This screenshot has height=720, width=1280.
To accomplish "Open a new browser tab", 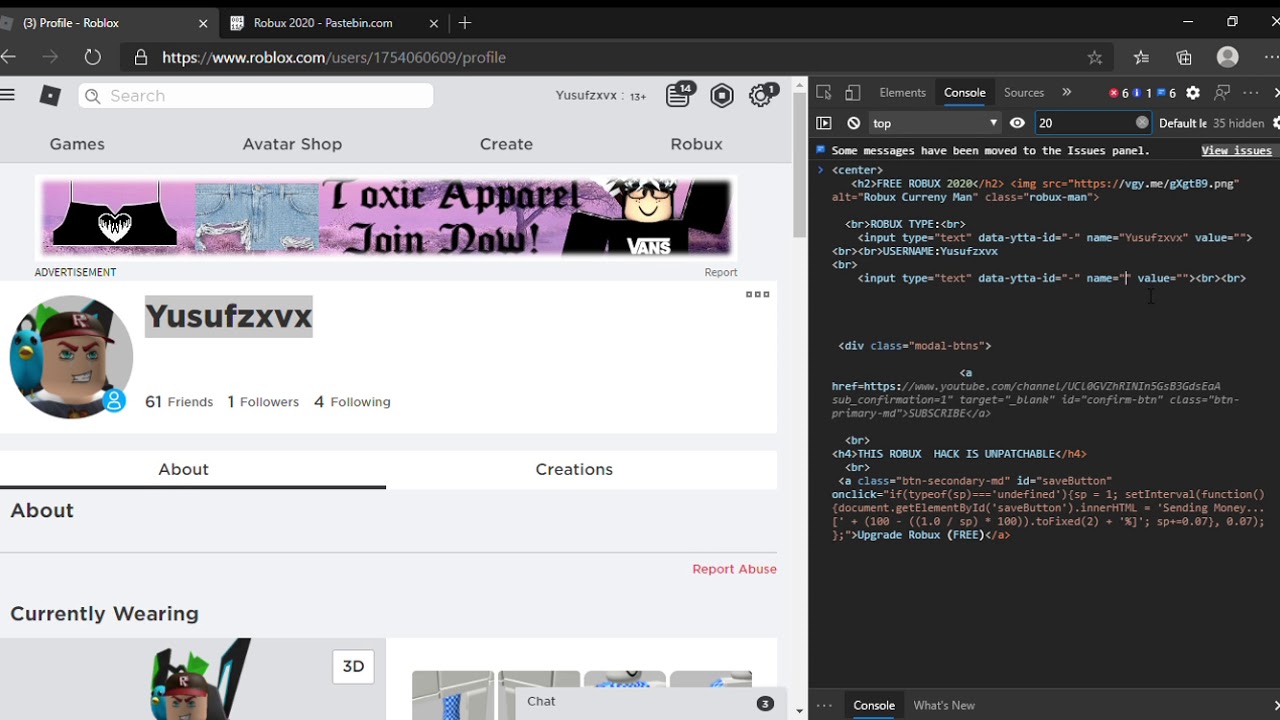I will click(465, 22).
